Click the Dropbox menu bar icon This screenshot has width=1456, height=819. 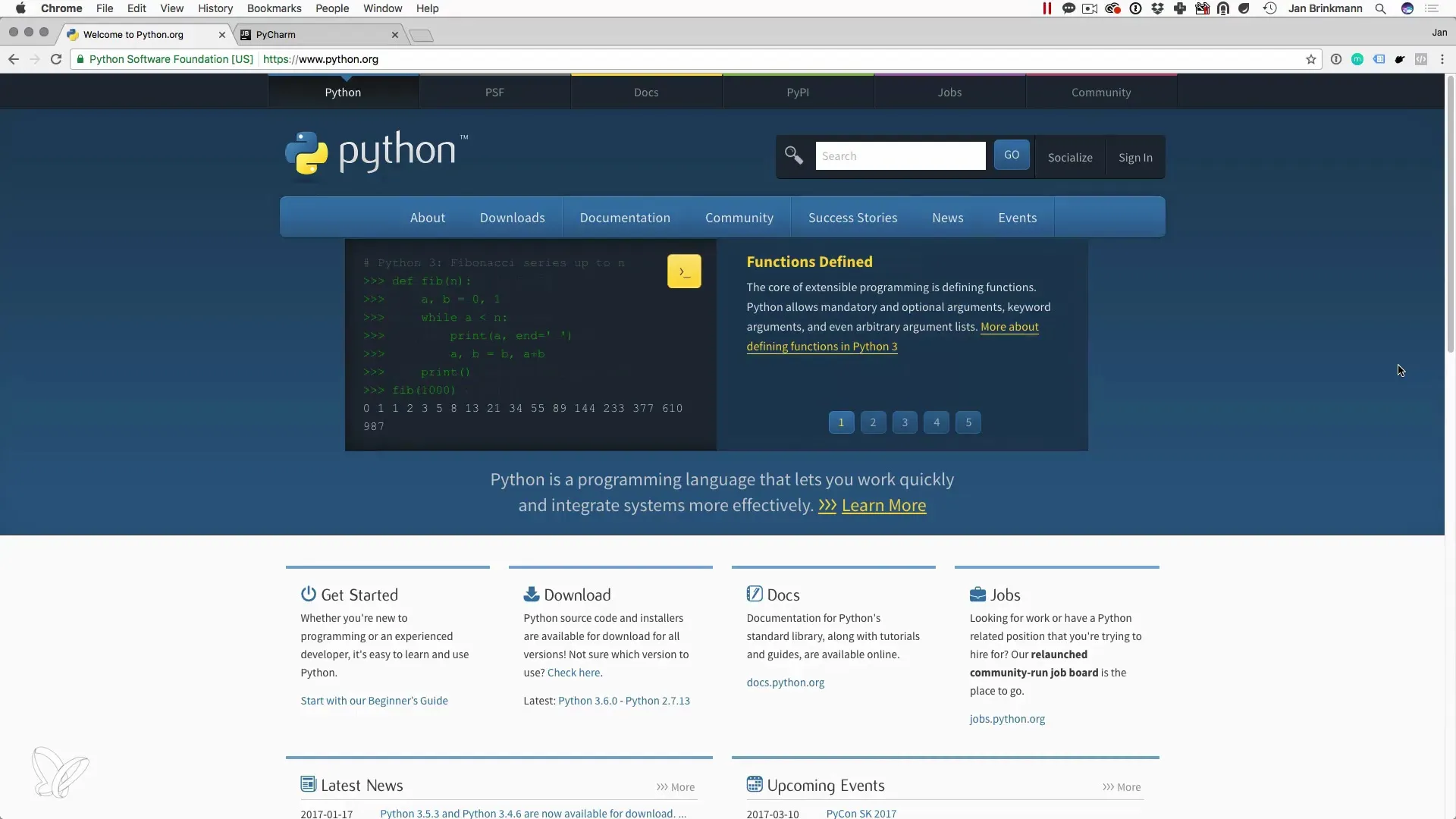(x=1157, y=8)
